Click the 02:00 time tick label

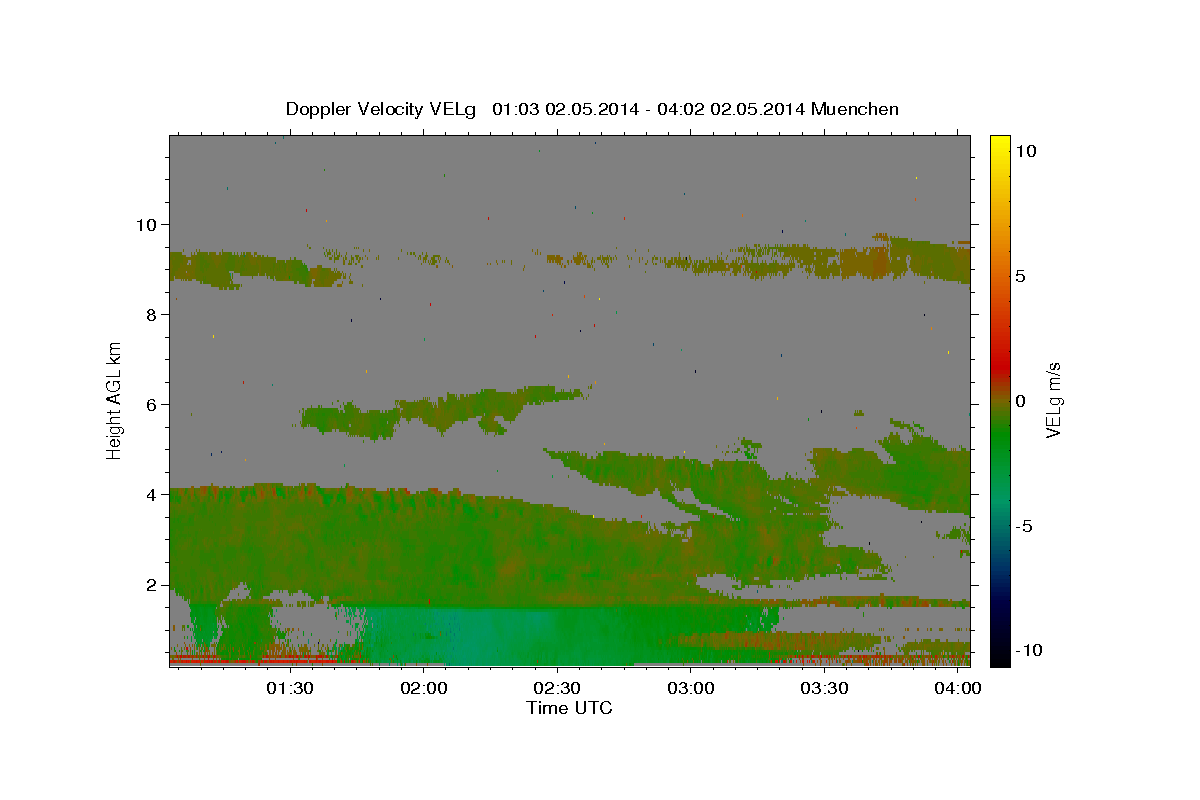pyautogui.click(x=423, y=688)
